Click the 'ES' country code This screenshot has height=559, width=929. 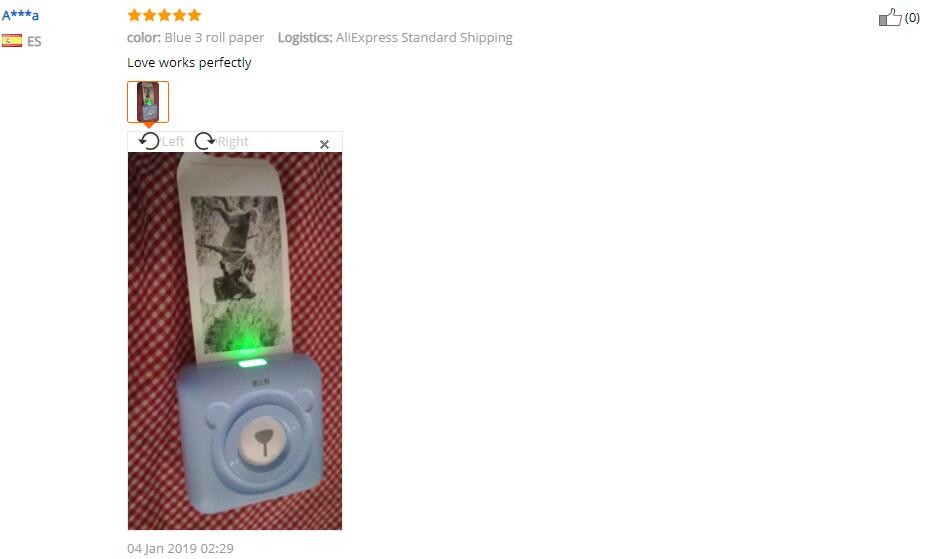(x=34, y=41)
